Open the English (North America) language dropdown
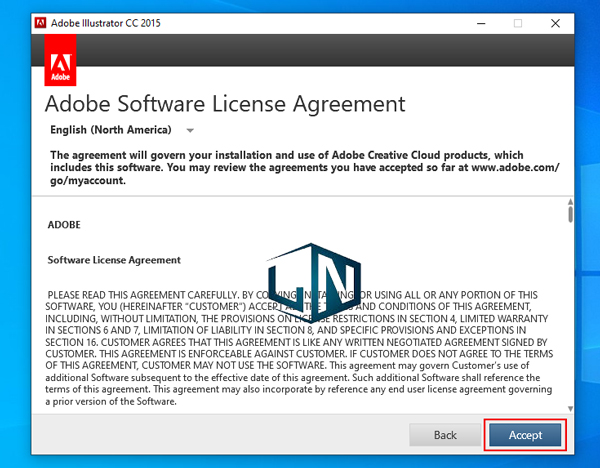 (122, 130)
